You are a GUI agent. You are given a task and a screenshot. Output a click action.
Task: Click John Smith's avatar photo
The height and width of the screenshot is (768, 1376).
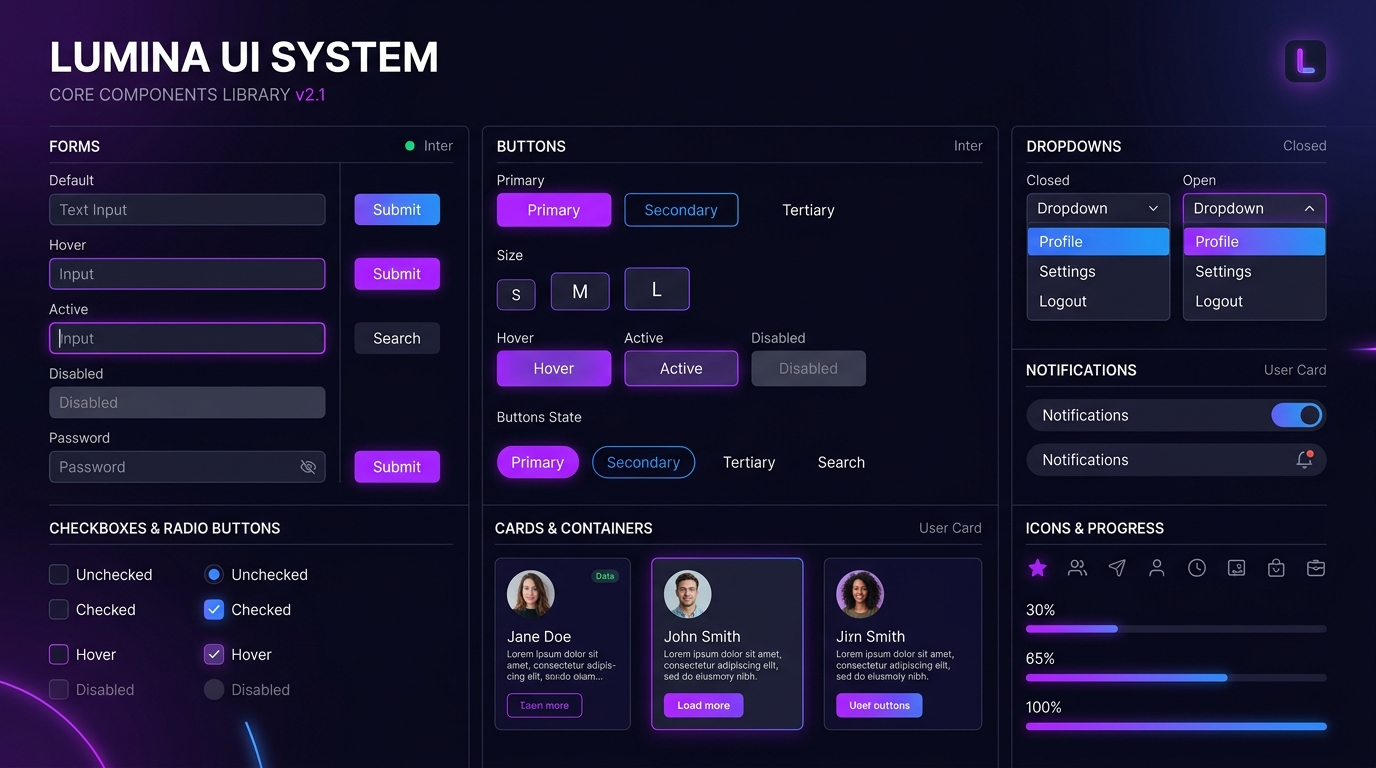coord(688,594)
